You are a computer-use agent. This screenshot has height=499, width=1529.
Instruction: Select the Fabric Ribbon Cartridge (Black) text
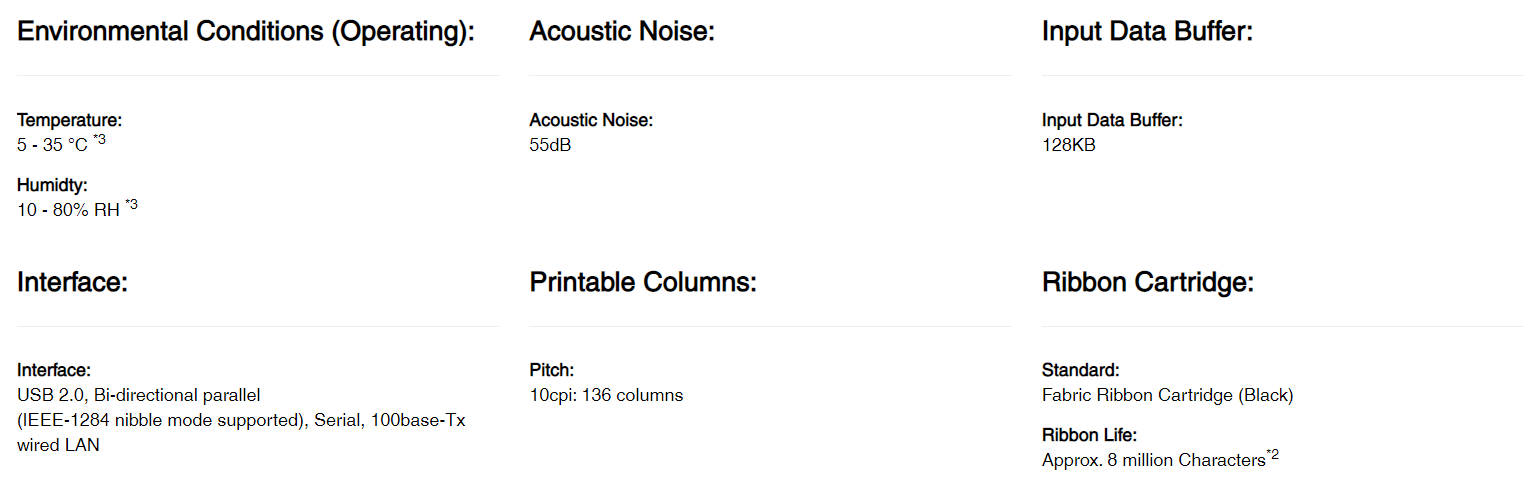pos(1167,395)
